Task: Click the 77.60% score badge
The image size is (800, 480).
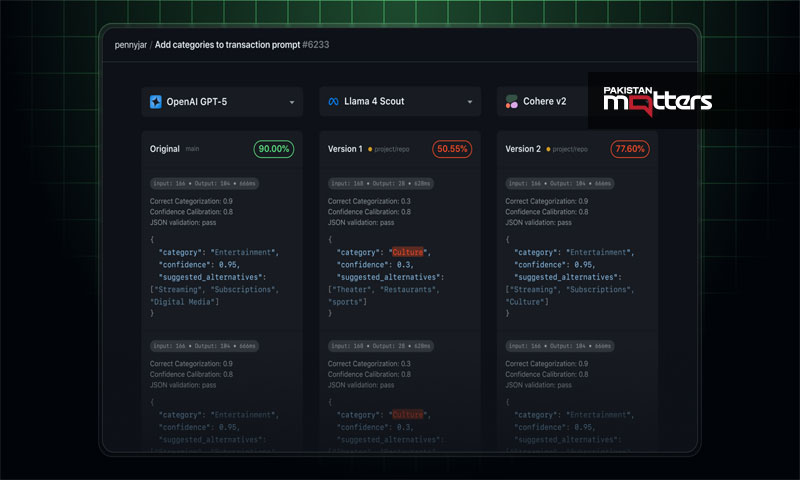Action: coord(630,149)
